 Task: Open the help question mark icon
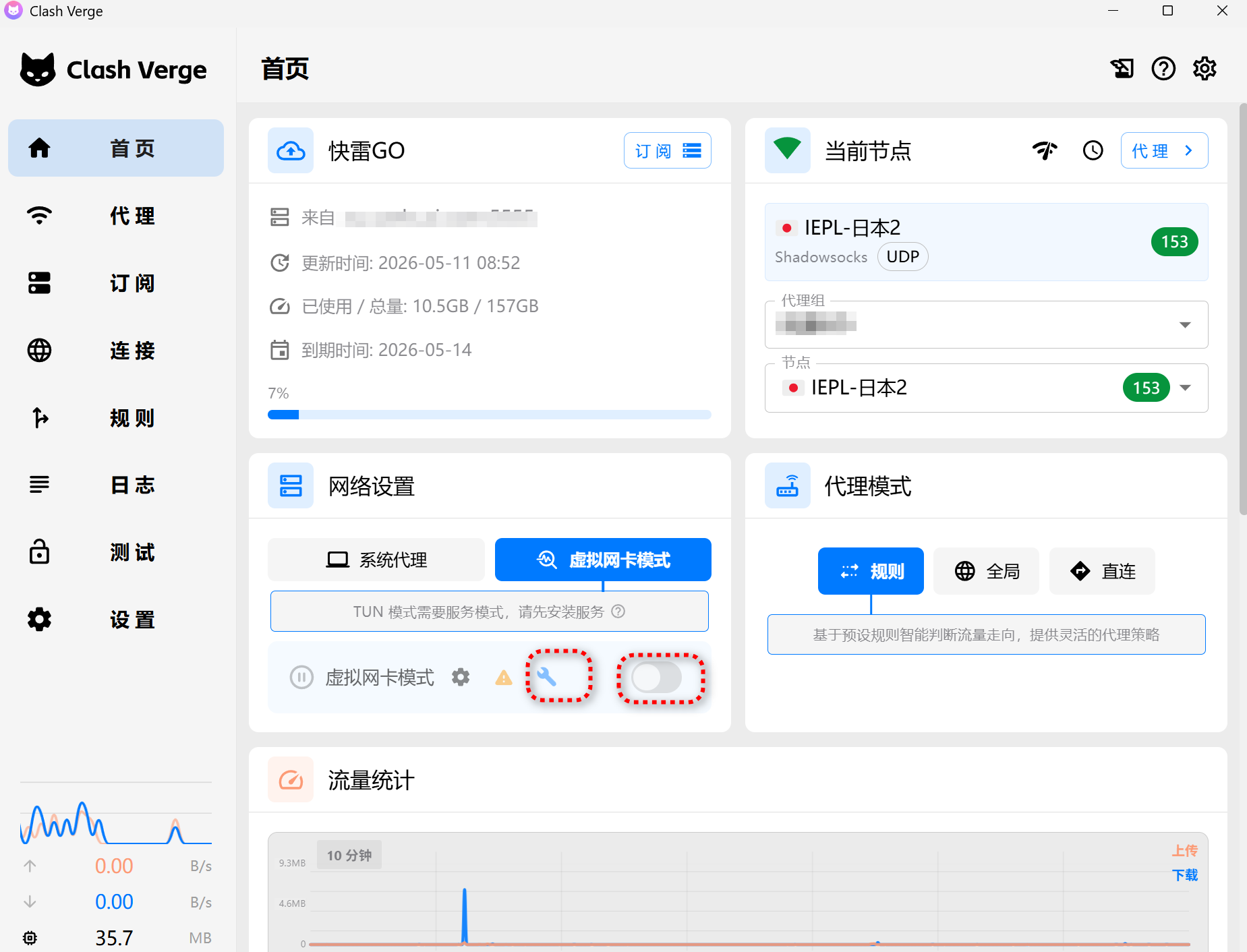[1163, 68]
